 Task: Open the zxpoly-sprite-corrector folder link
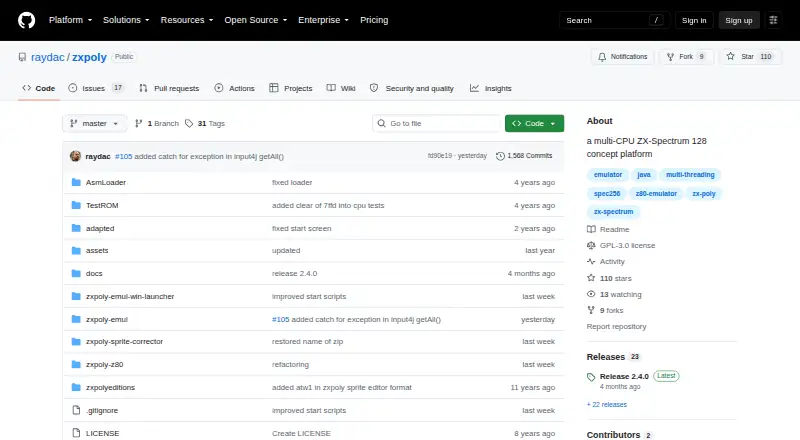coord(124,341)
